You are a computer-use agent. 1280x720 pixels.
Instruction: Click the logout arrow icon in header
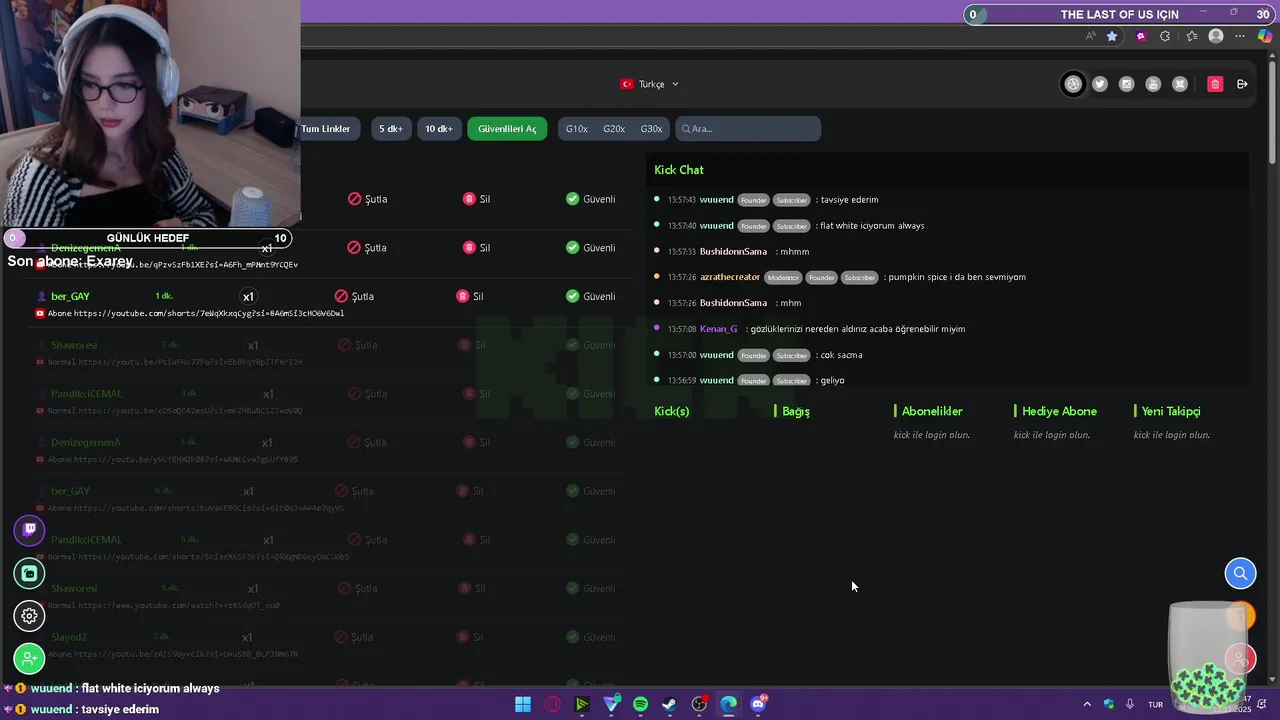1242,84
